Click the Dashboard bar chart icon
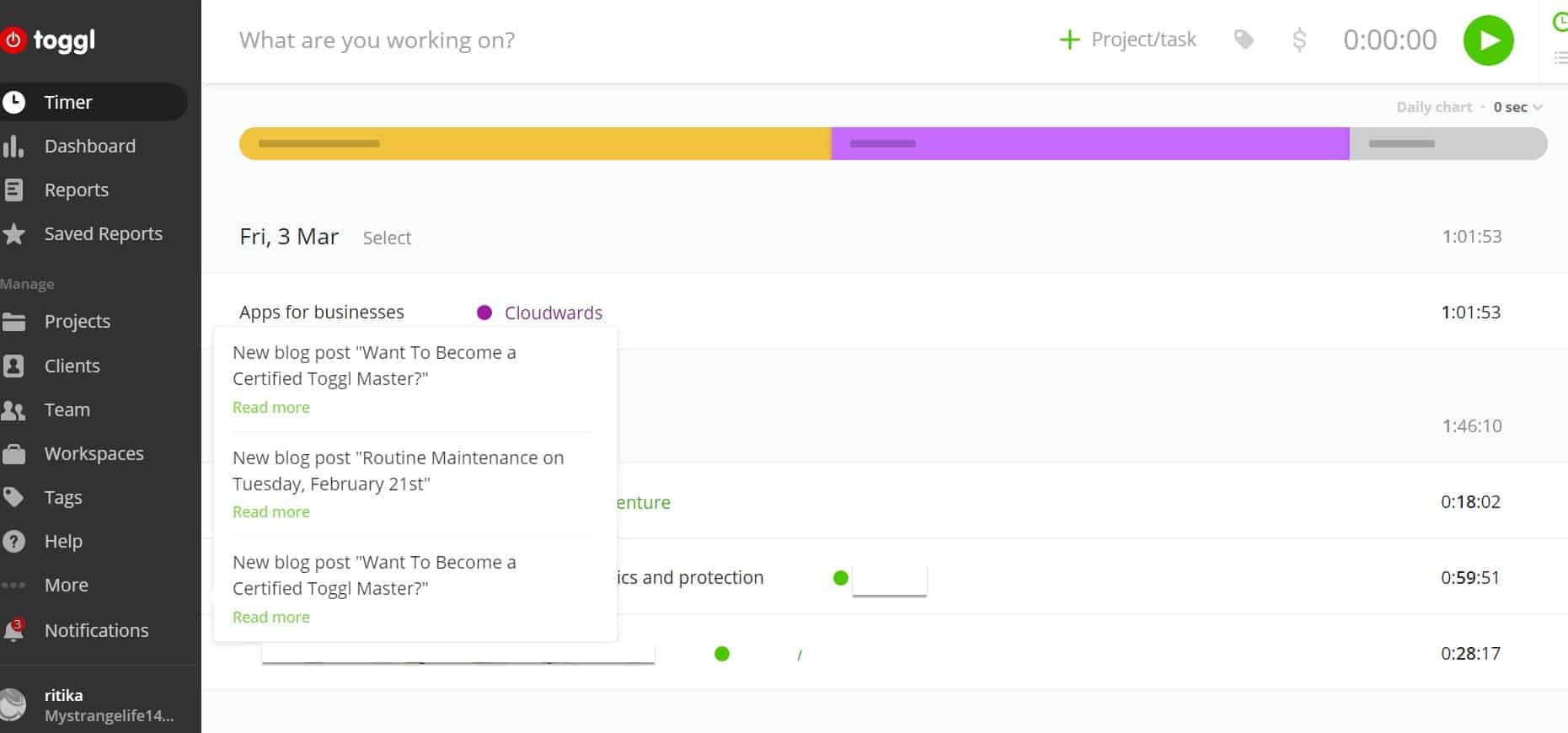 point(13,146)
